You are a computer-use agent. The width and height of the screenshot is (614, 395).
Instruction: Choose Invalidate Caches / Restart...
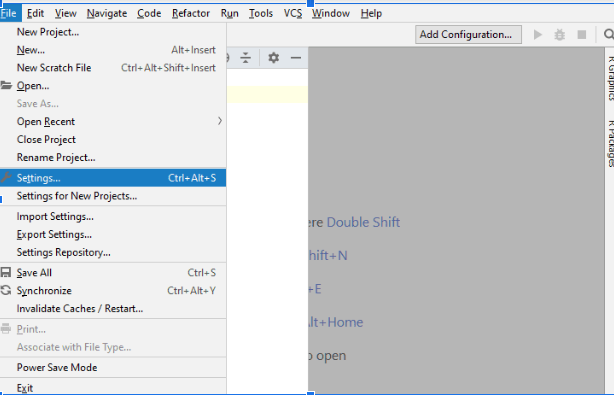tap(113, 308)
